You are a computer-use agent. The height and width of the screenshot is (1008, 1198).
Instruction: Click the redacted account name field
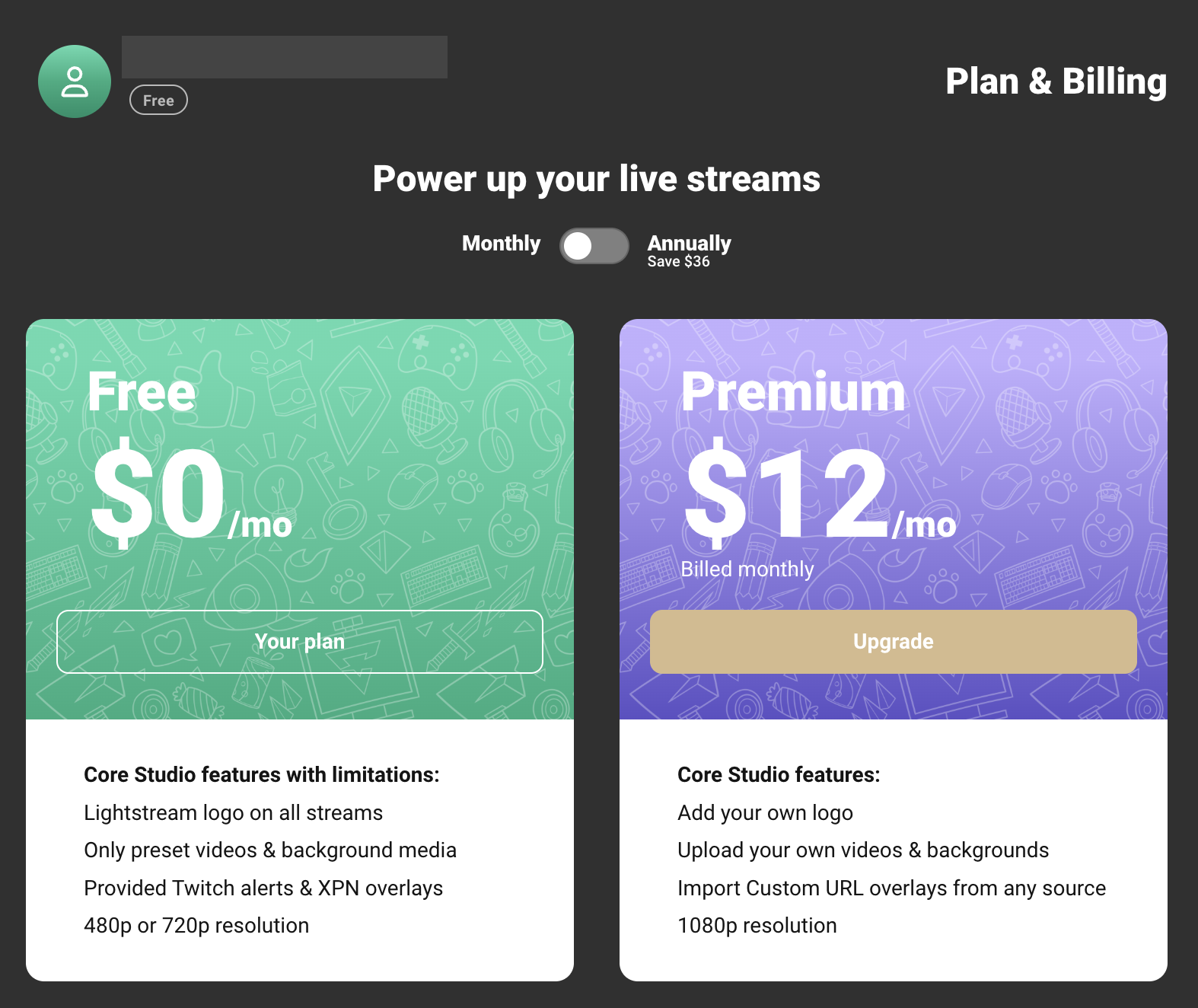point(285,57)
